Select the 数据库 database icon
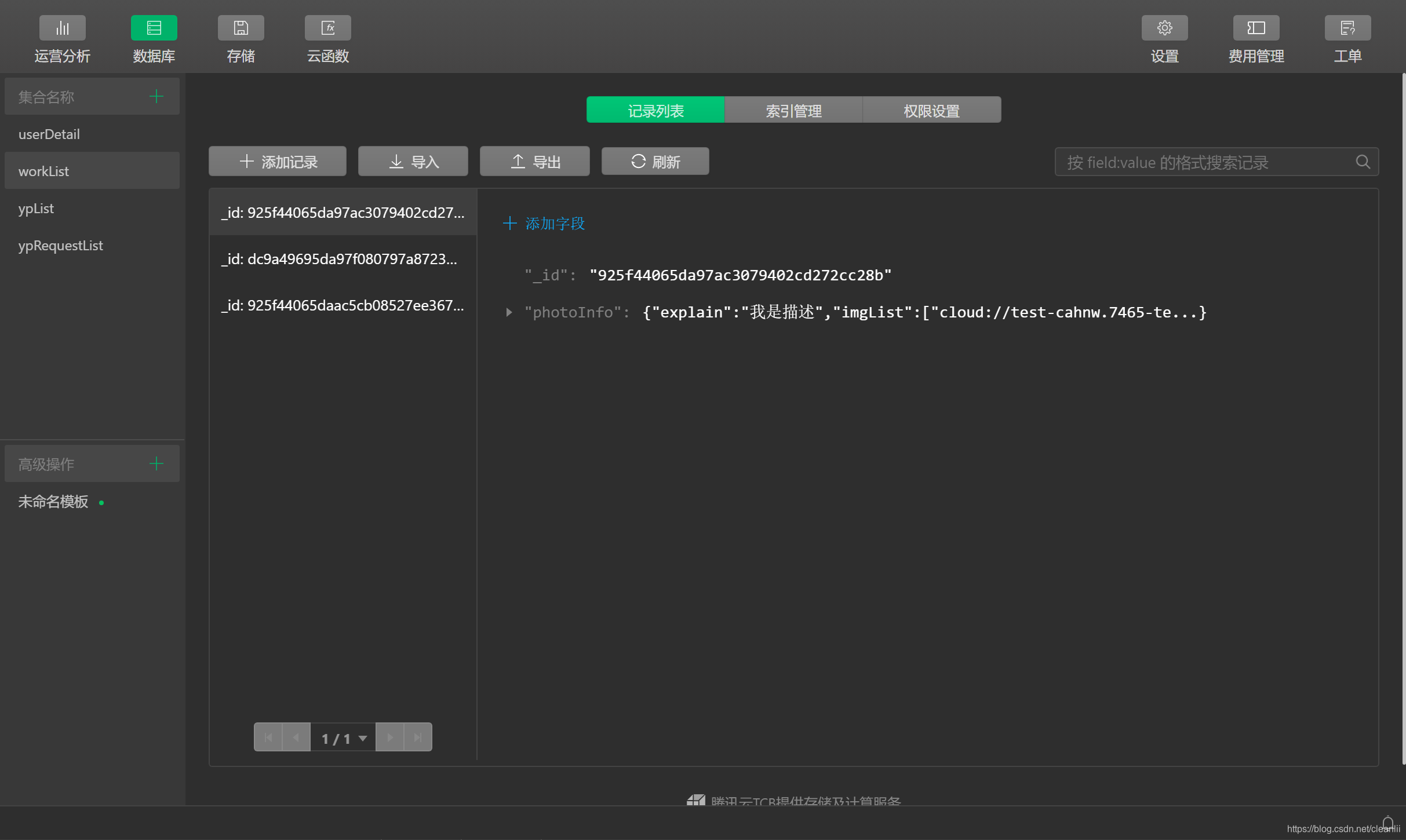 154,28
